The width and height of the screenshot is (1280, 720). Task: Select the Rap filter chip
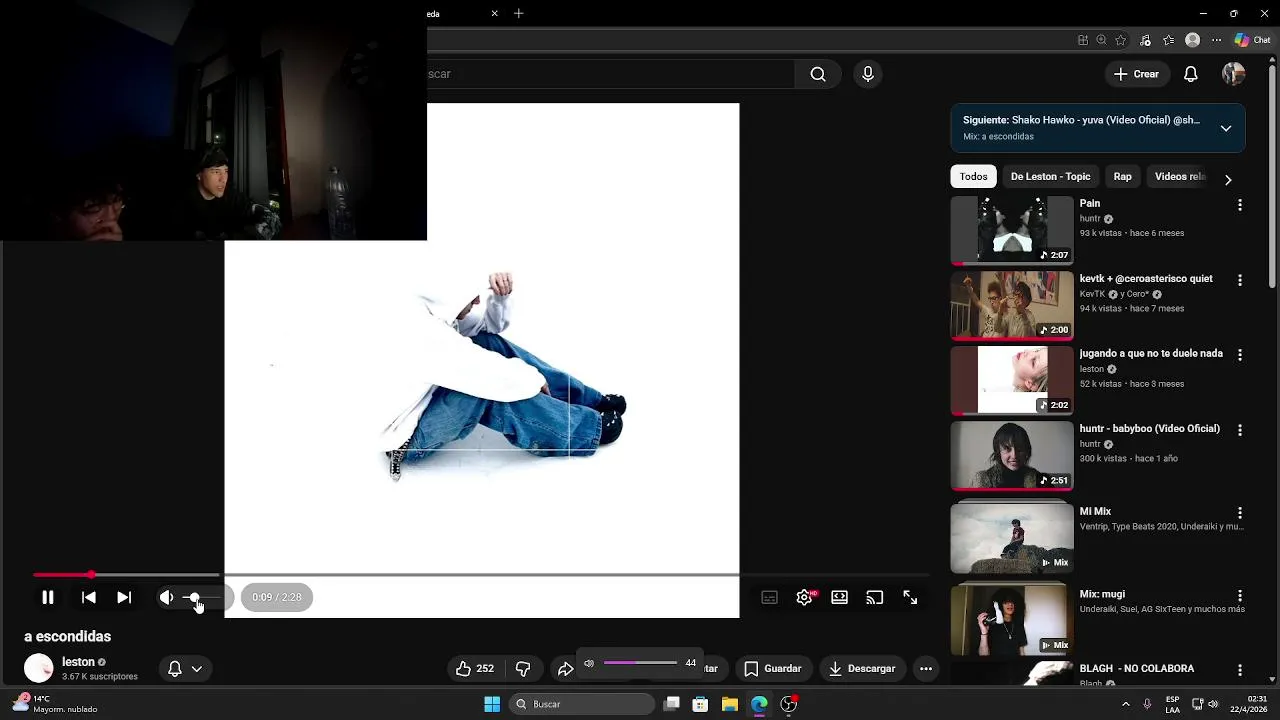tap(1123, 177)
